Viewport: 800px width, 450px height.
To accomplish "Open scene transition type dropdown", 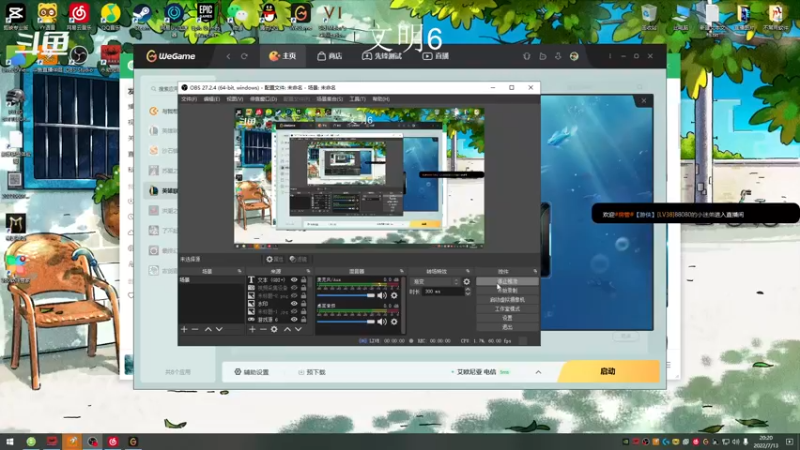I will pos(436,282).
